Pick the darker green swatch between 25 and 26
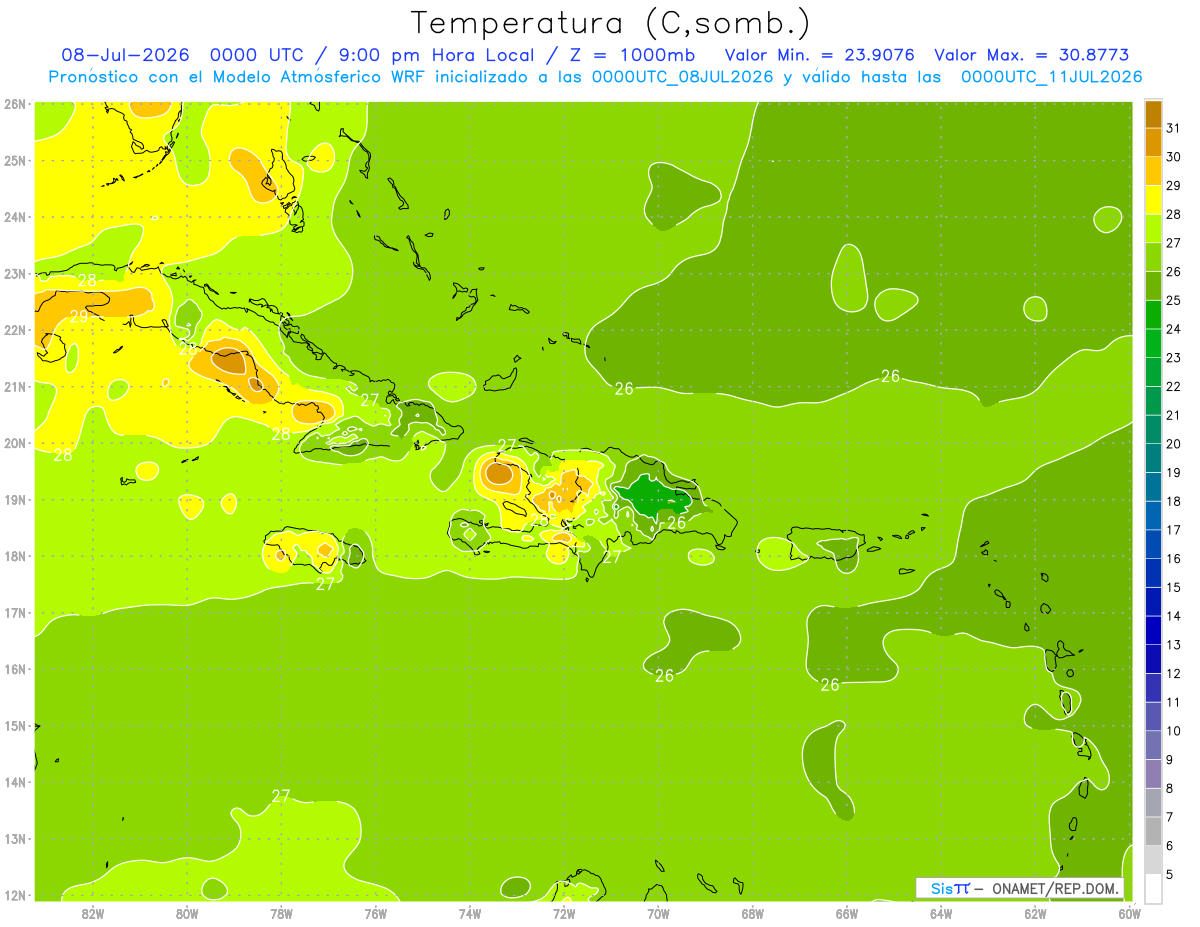Image resolution: width=1200 pixels, height=927 pixels. [1153, 286]
